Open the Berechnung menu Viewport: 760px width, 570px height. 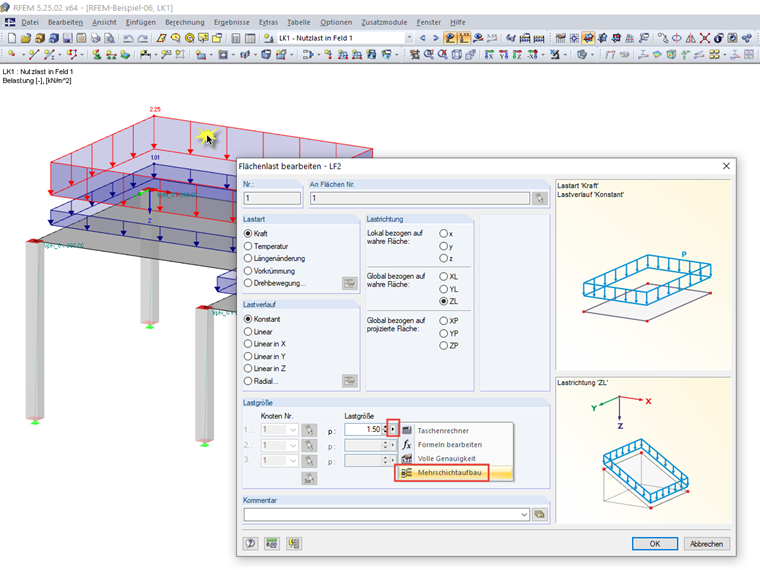pyautogui.click(x=185, y=22)
